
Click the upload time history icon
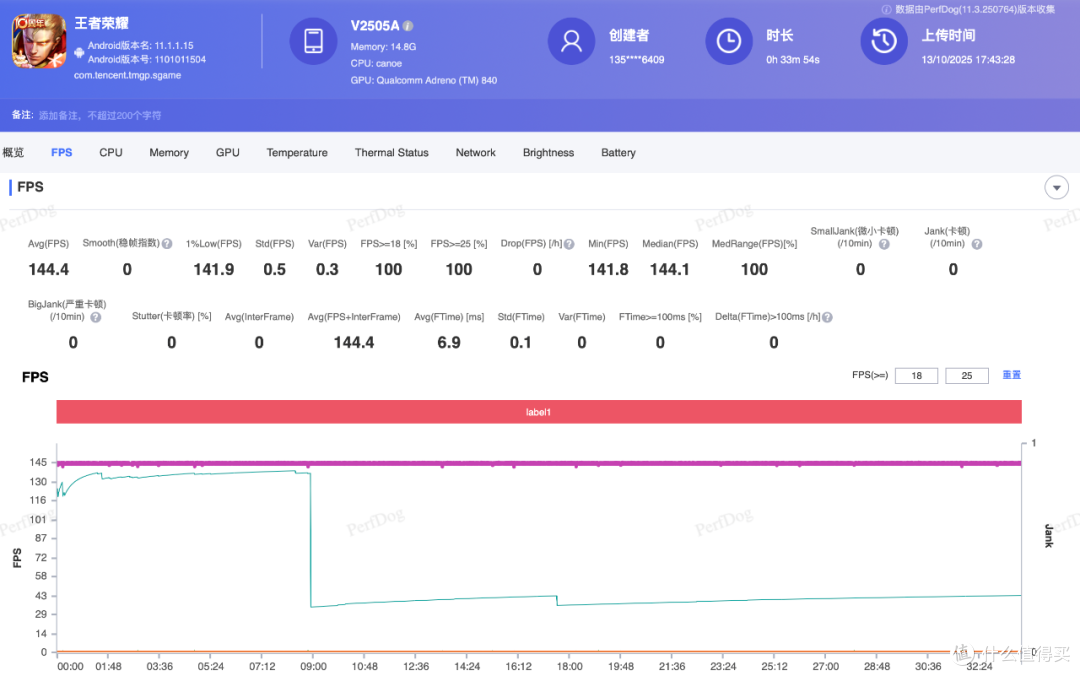(884, 41)
